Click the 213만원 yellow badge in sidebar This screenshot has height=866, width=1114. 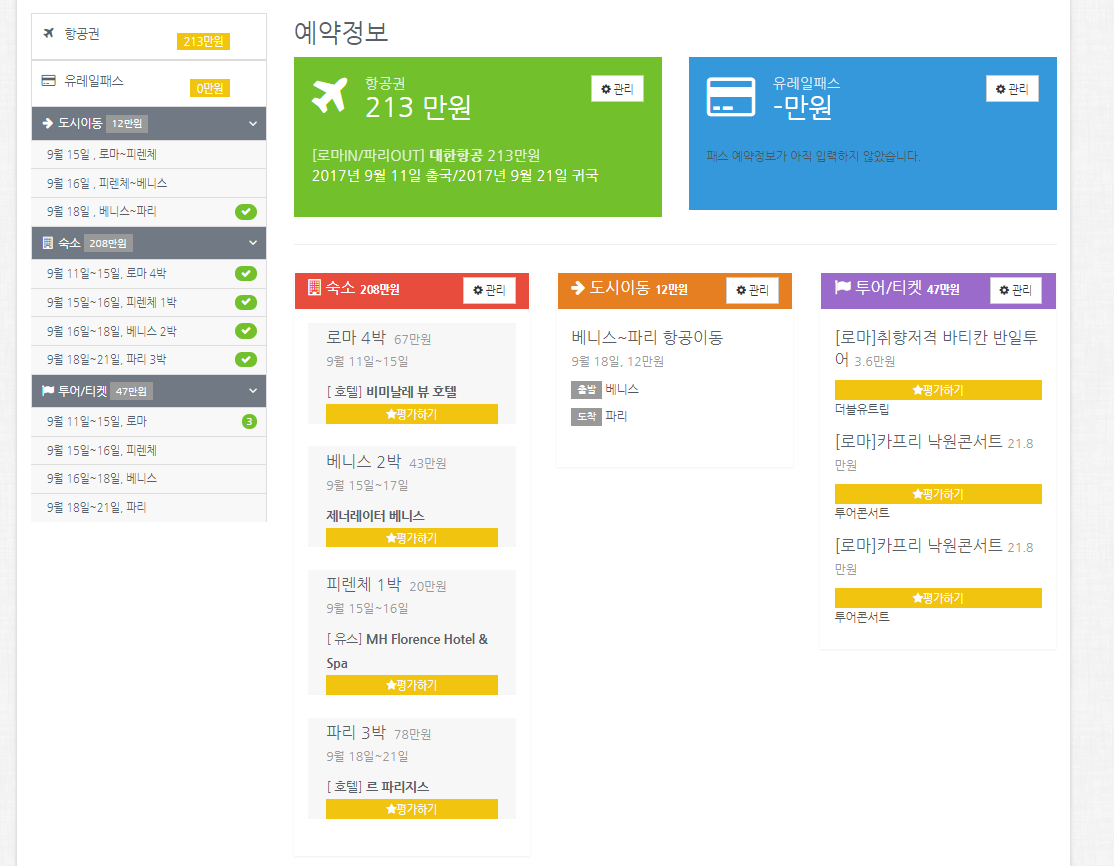[x=203, y=41]
